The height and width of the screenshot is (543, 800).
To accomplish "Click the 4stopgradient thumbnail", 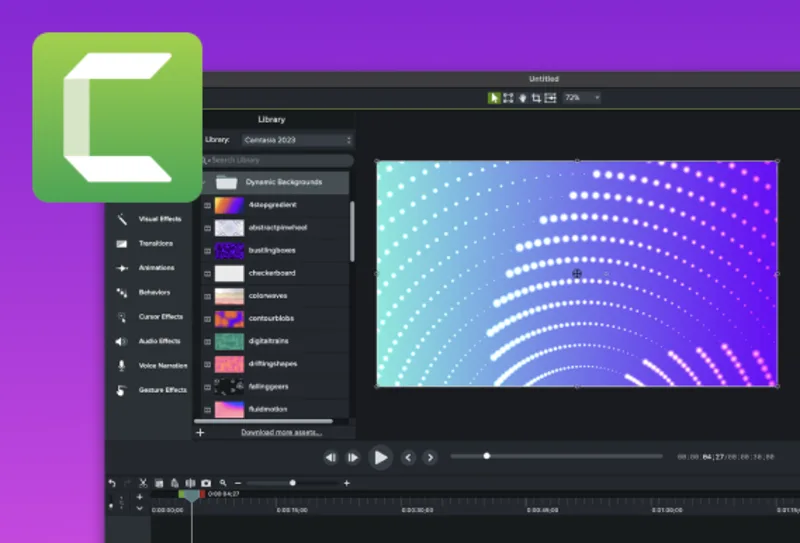I will [x=229, y=205].
